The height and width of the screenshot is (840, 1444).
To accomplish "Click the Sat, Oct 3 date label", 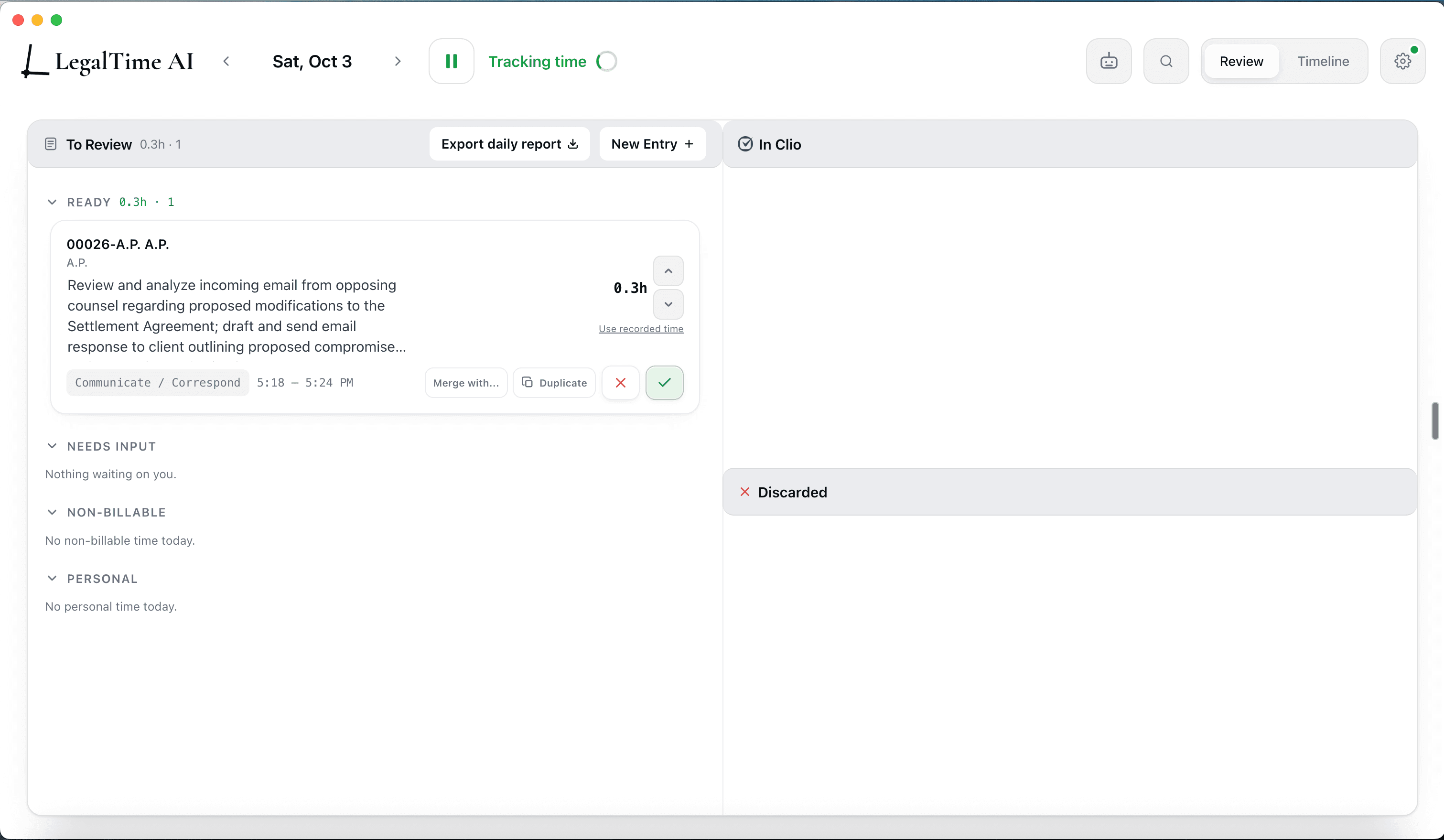I will point(313,61).
